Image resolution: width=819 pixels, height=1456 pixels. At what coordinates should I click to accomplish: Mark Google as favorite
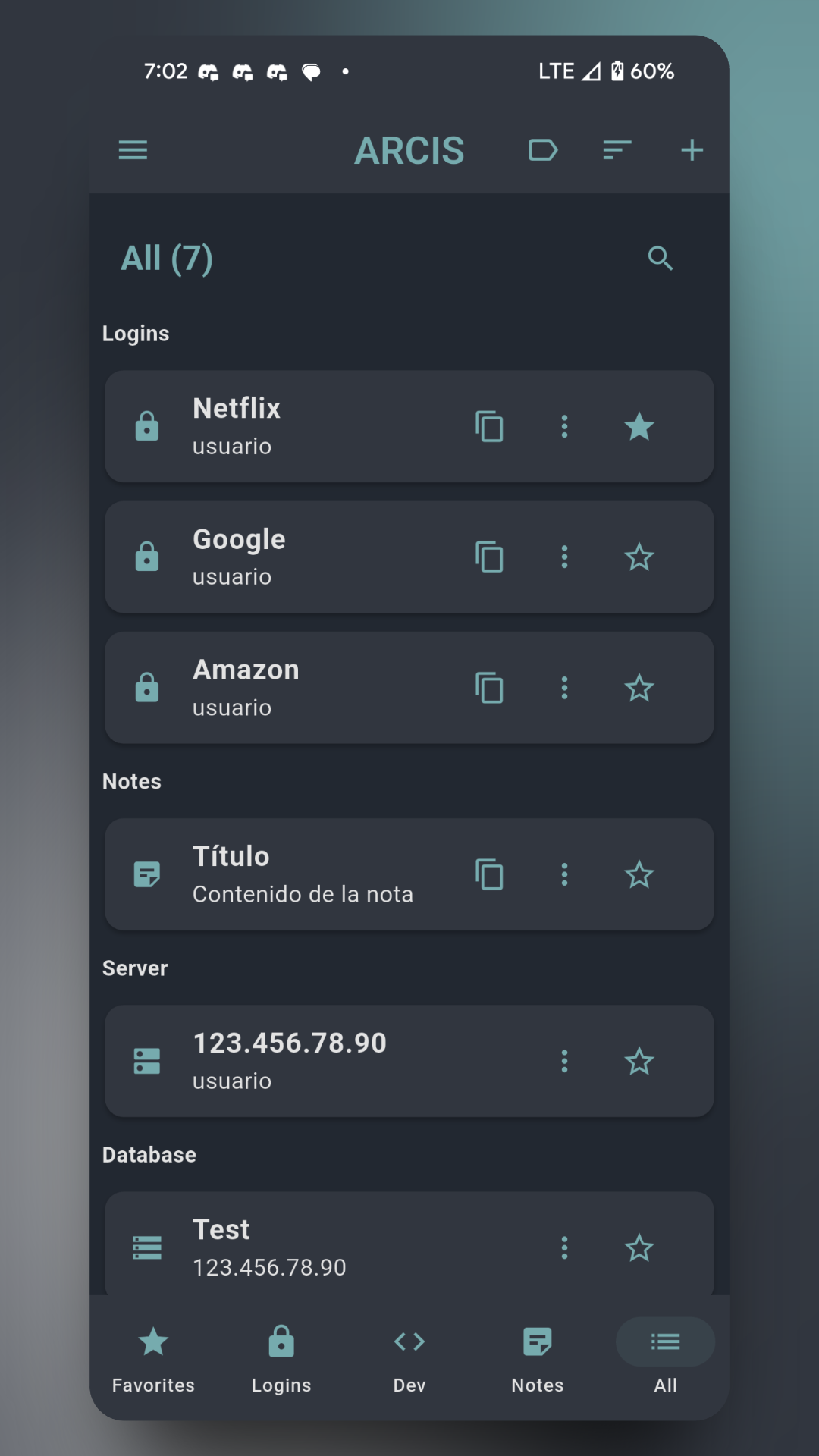[639, 557]
